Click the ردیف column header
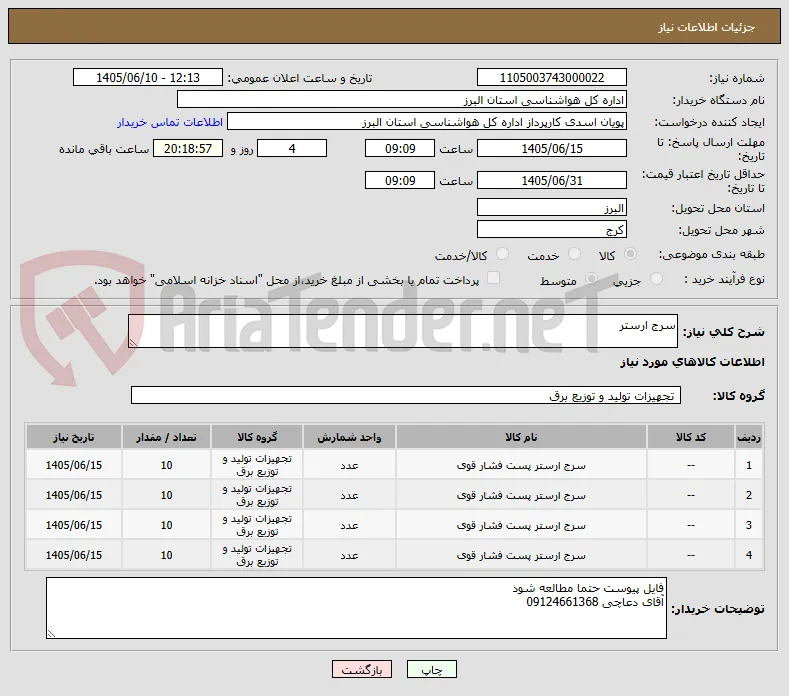This screenshot has width=789, height=696. (749, 437)
